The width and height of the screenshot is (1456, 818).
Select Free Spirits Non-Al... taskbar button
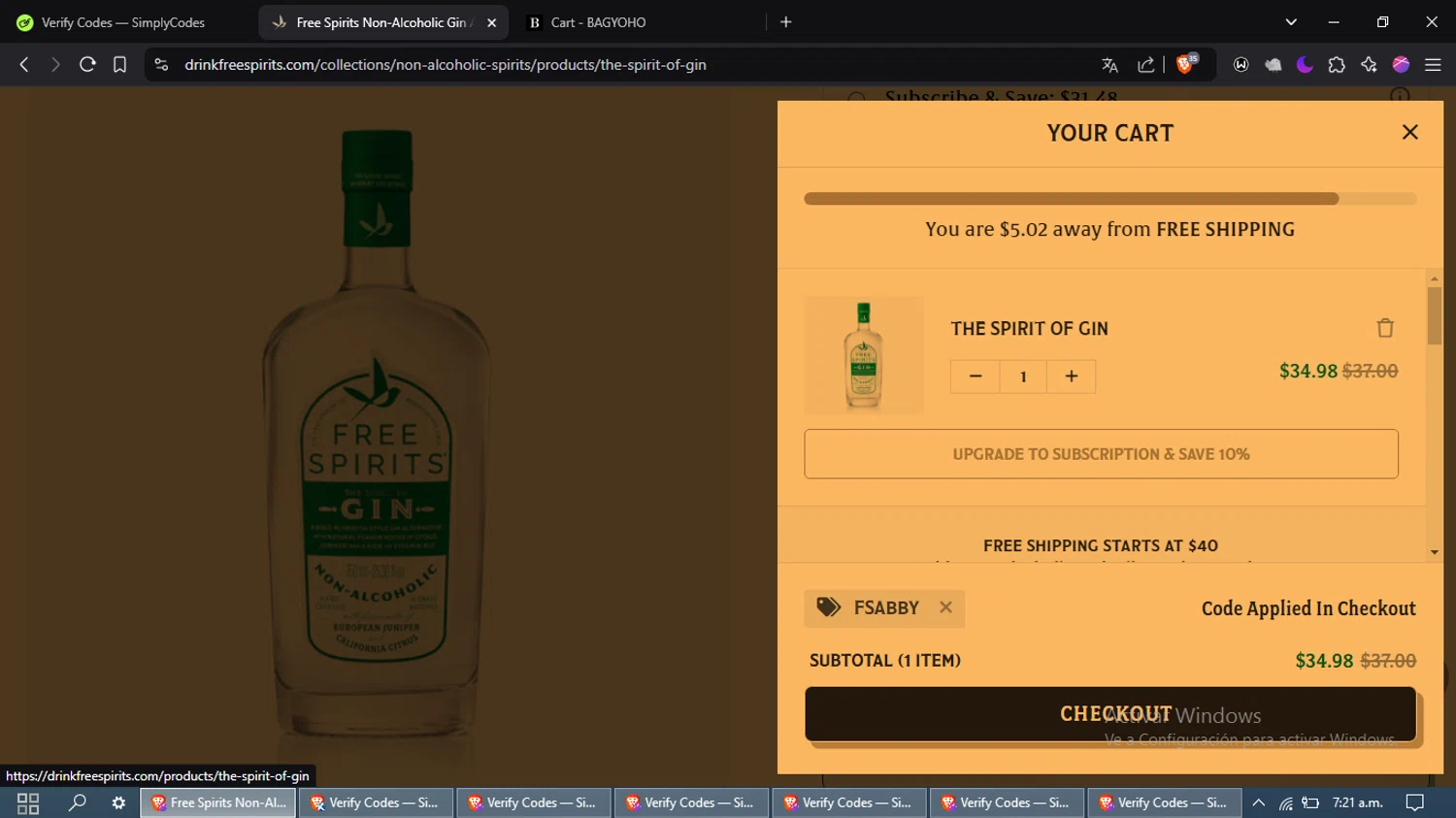click(218, 802)
